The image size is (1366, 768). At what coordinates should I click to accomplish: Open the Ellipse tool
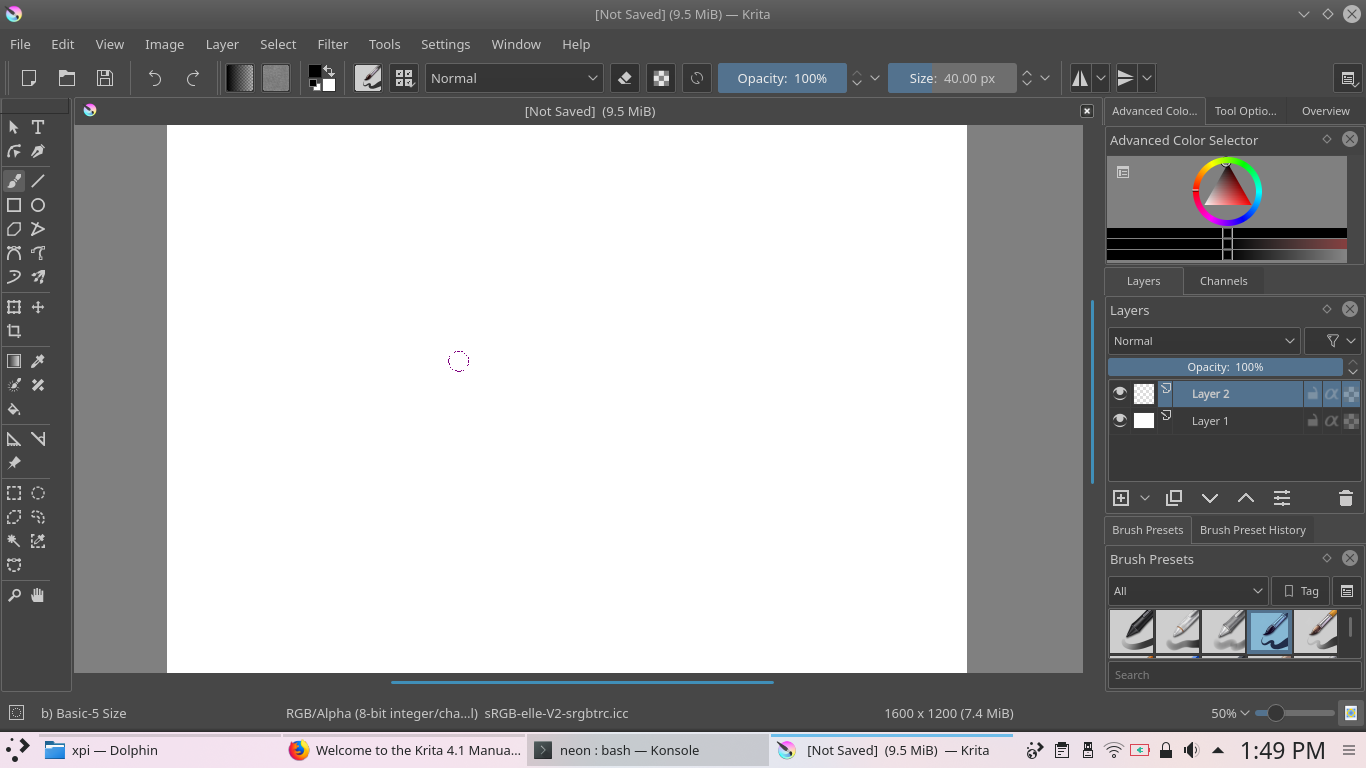(38, 205)
